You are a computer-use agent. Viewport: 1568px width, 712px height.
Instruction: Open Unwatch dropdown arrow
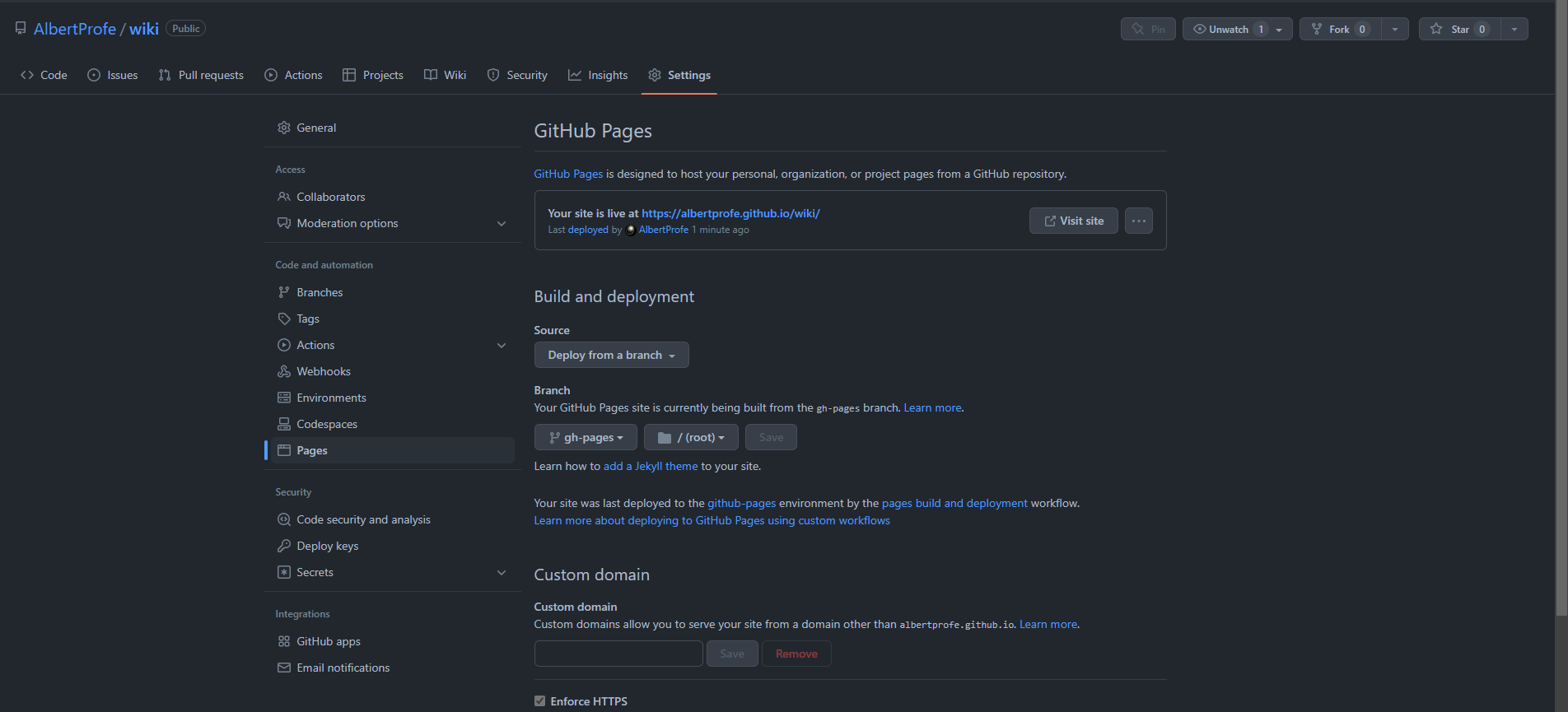(1279, 29)
